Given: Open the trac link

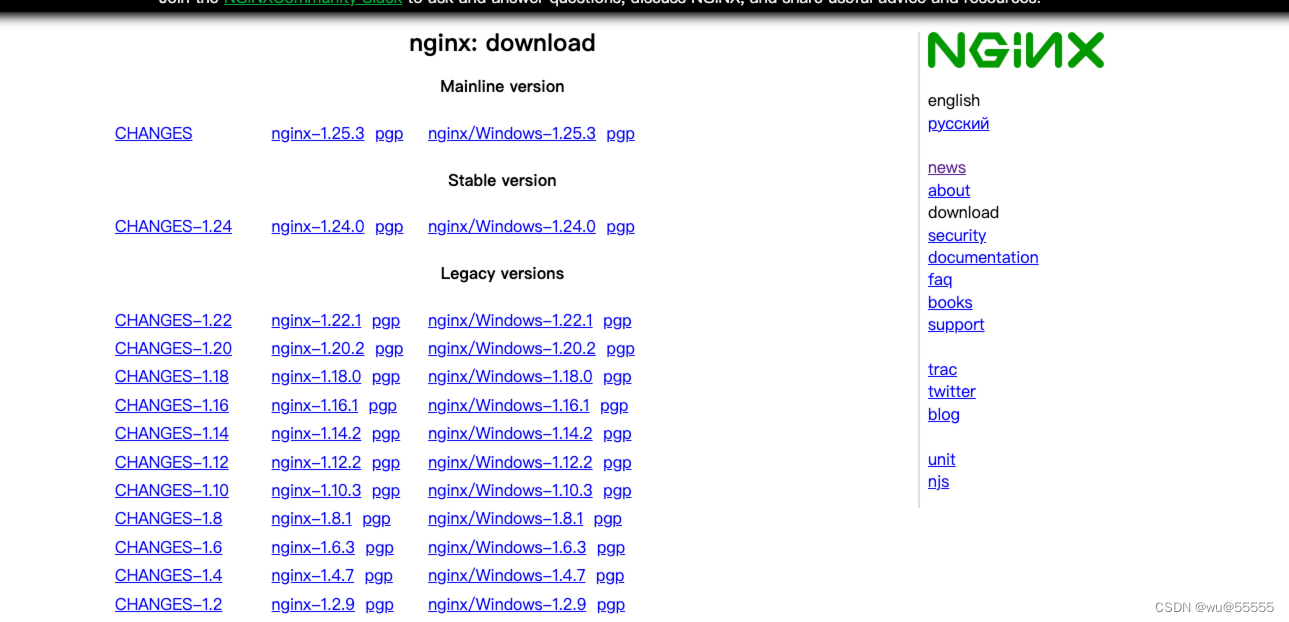Looking at the screenshot, I should 942,369.
